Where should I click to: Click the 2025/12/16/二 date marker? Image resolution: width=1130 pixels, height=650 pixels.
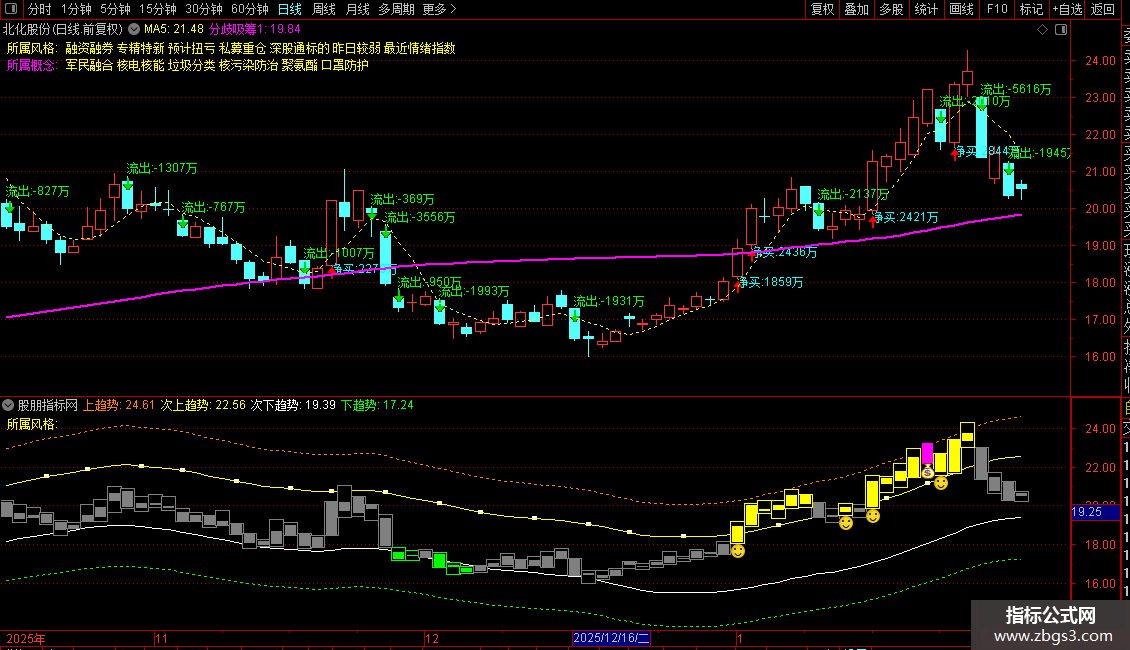pos(611,638)
